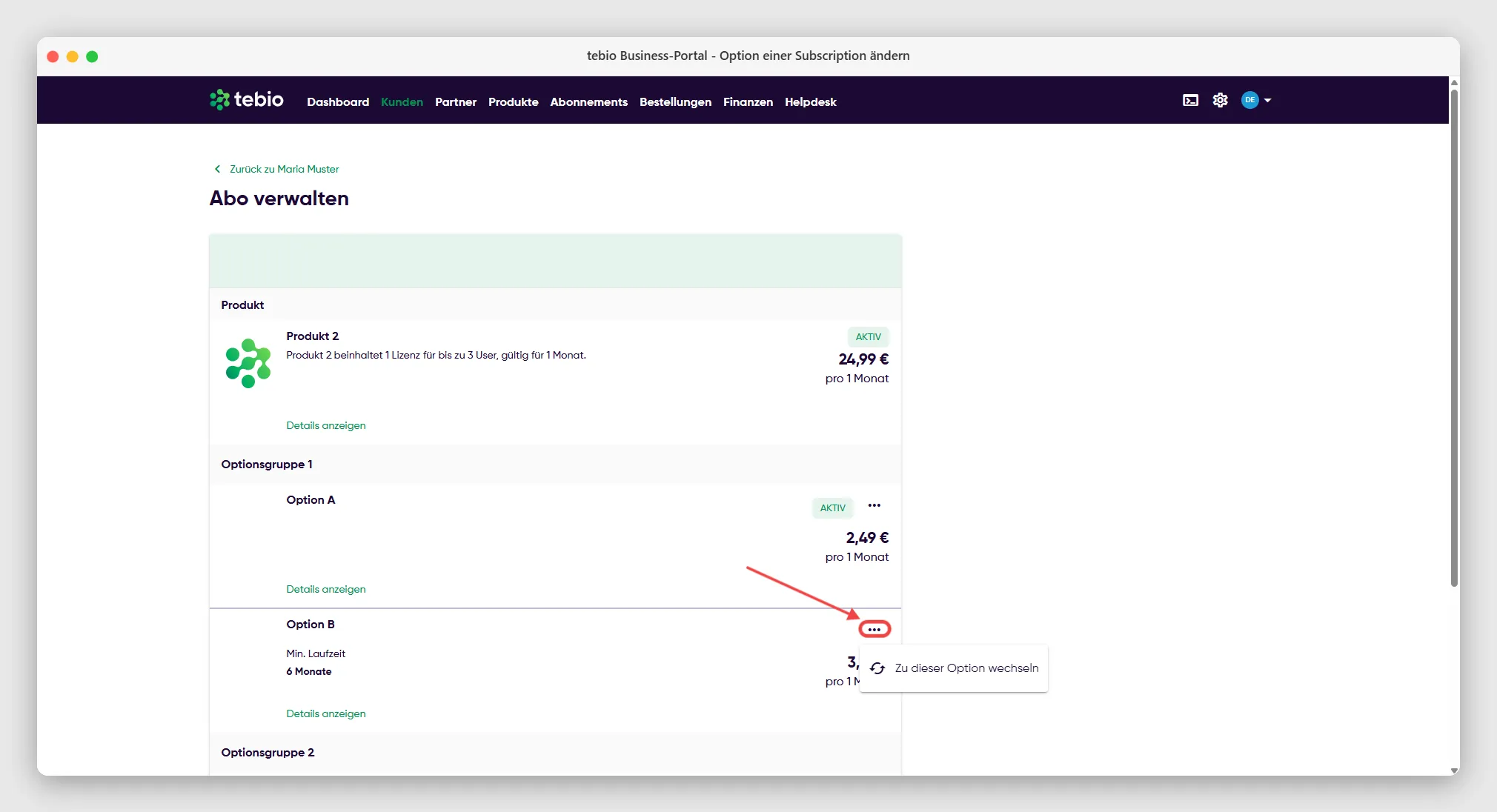Close the window with the red button
Viewport: 1497px width, 812px height.
[53, 56]
